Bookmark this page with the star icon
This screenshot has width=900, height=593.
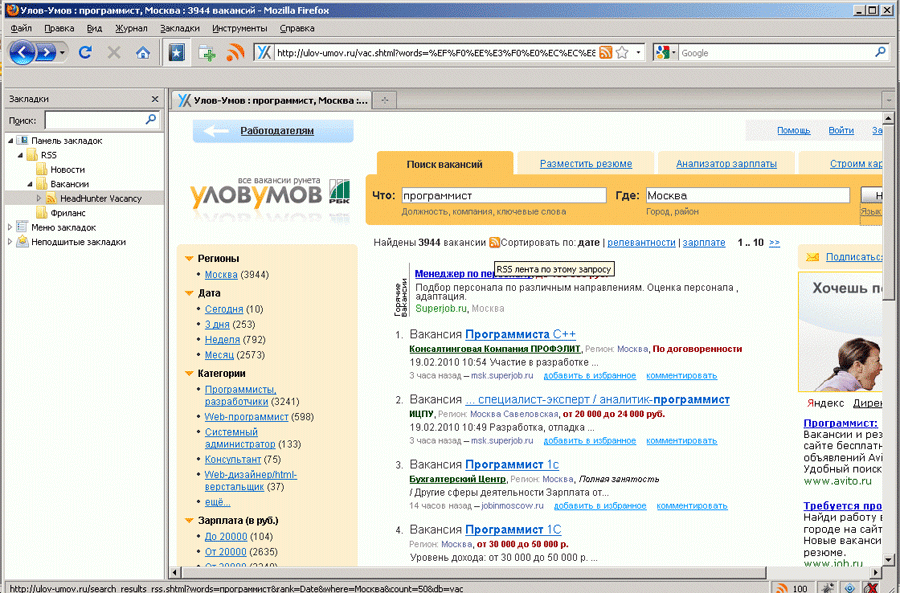coord(622,53)
